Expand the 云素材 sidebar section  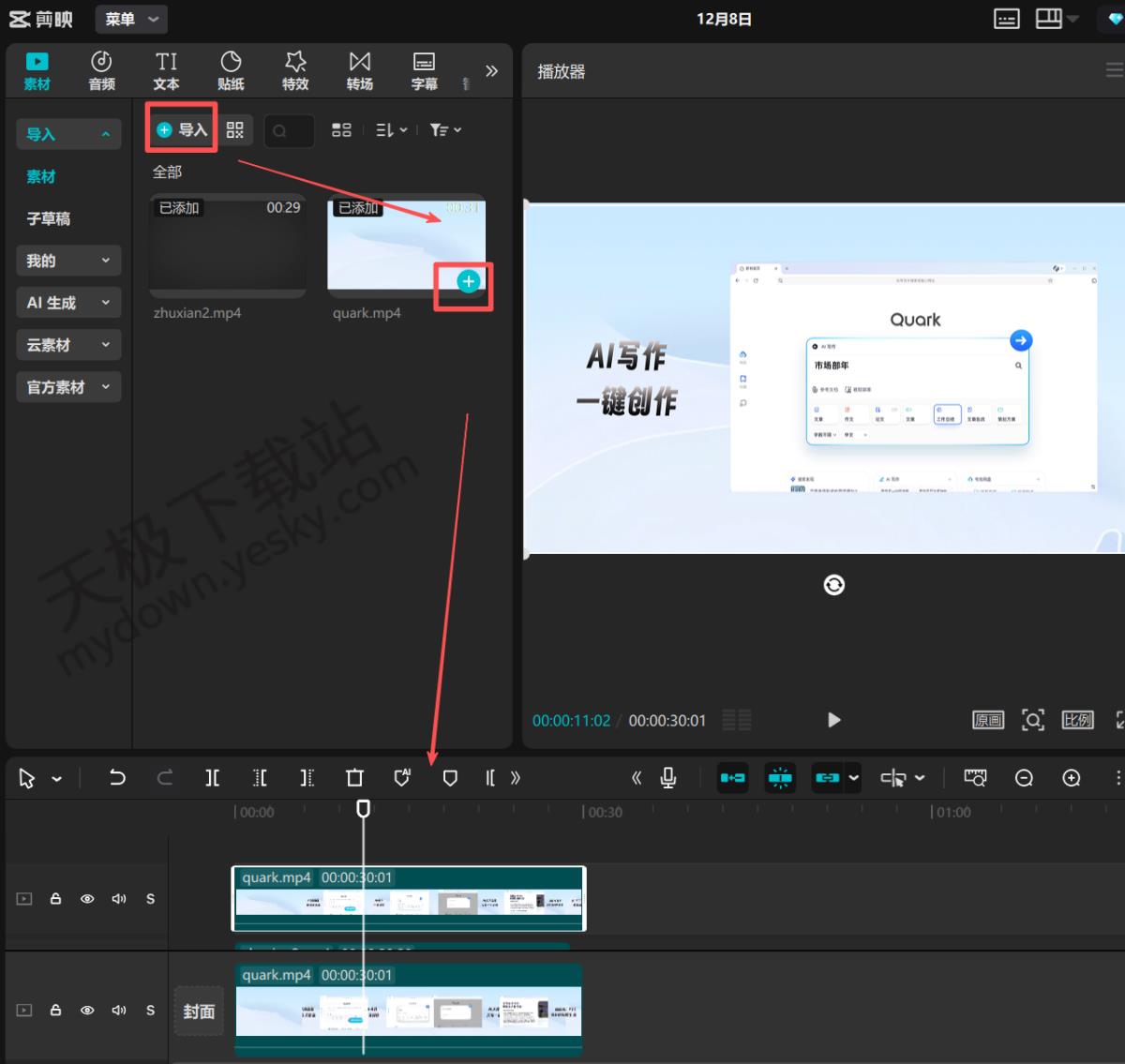pos(68,345)
